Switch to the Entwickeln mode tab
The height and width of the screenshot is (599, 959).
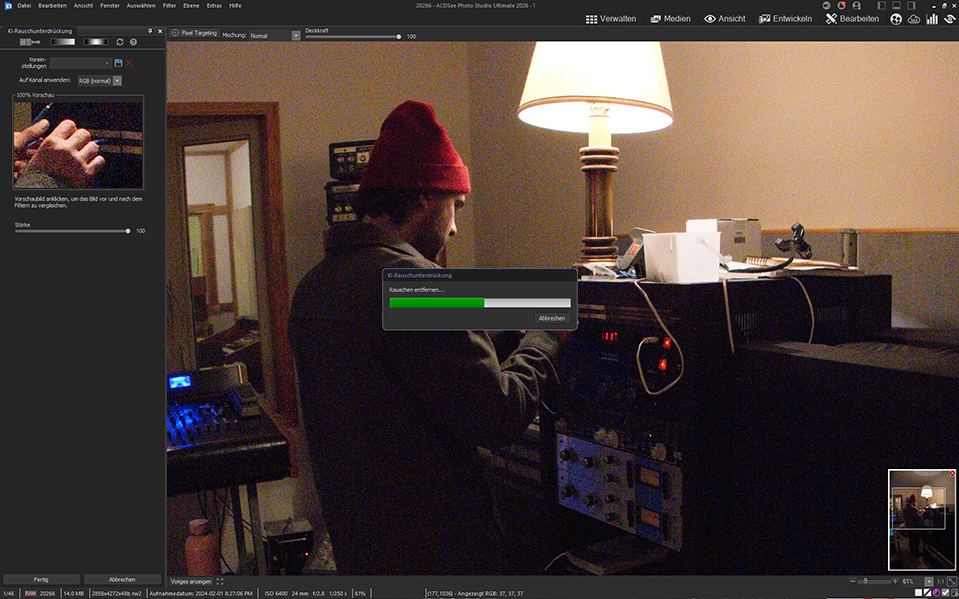tap(785, 19)
